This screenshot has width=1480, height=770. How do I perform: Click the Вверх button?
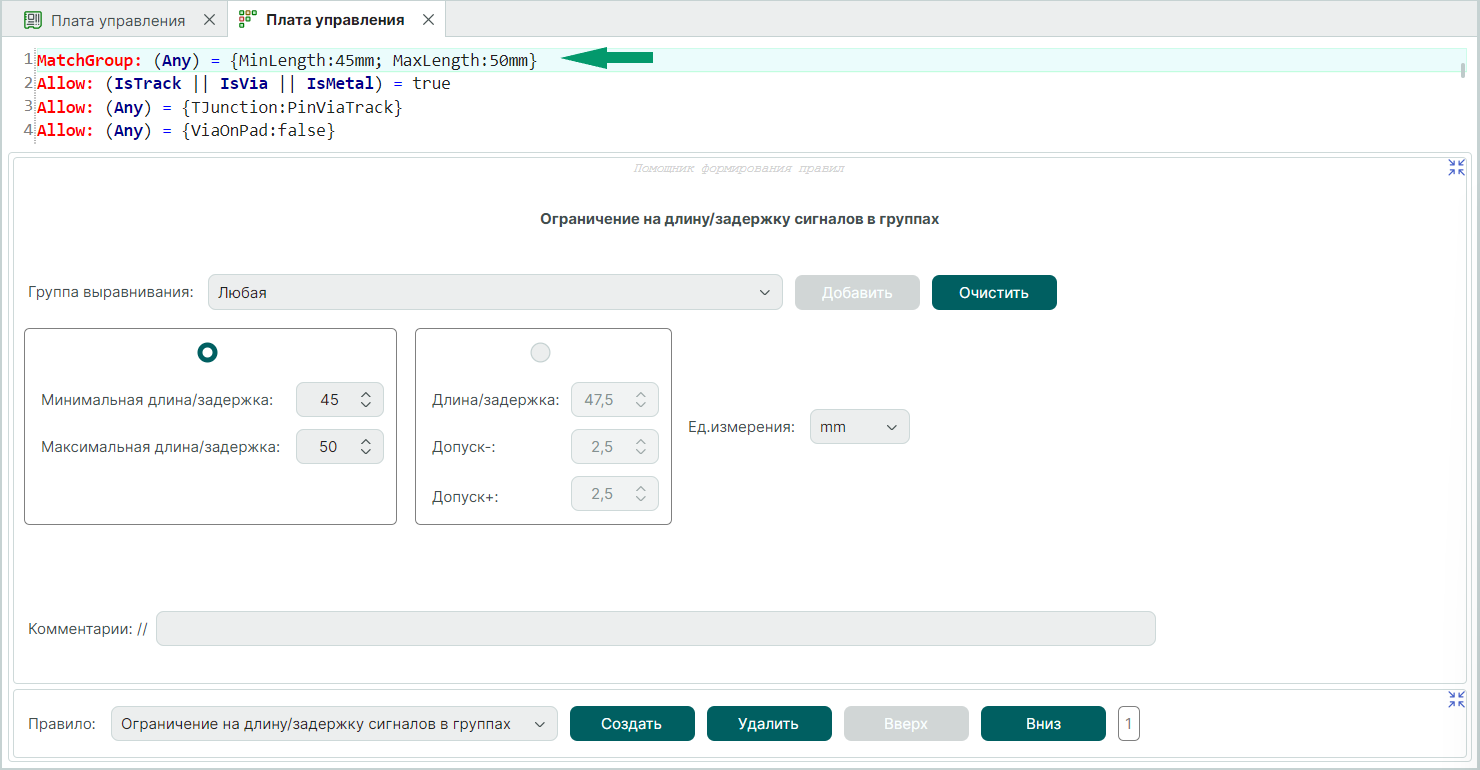point(906,724)
